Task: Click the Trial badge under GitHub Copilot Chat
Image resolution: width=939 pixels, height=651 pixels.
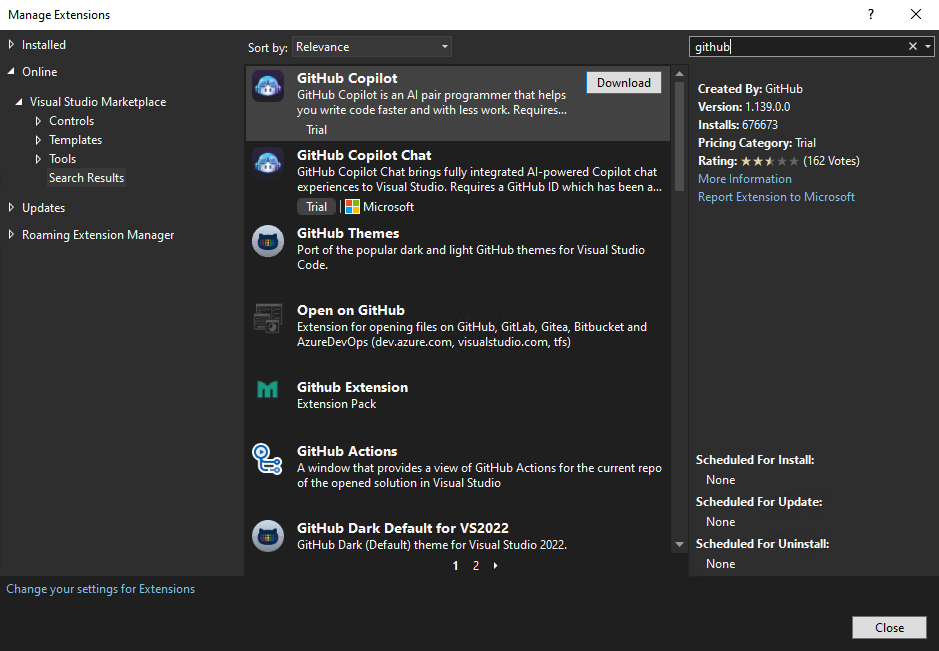Action: (316, 207)
